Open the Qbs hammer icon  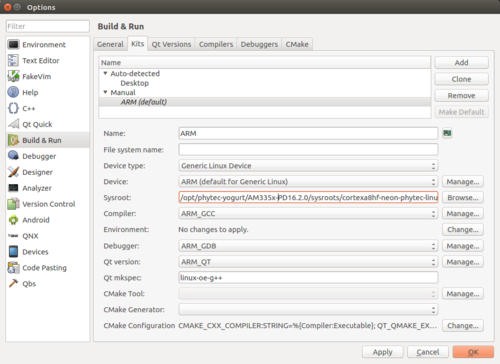tap(13, 283)
